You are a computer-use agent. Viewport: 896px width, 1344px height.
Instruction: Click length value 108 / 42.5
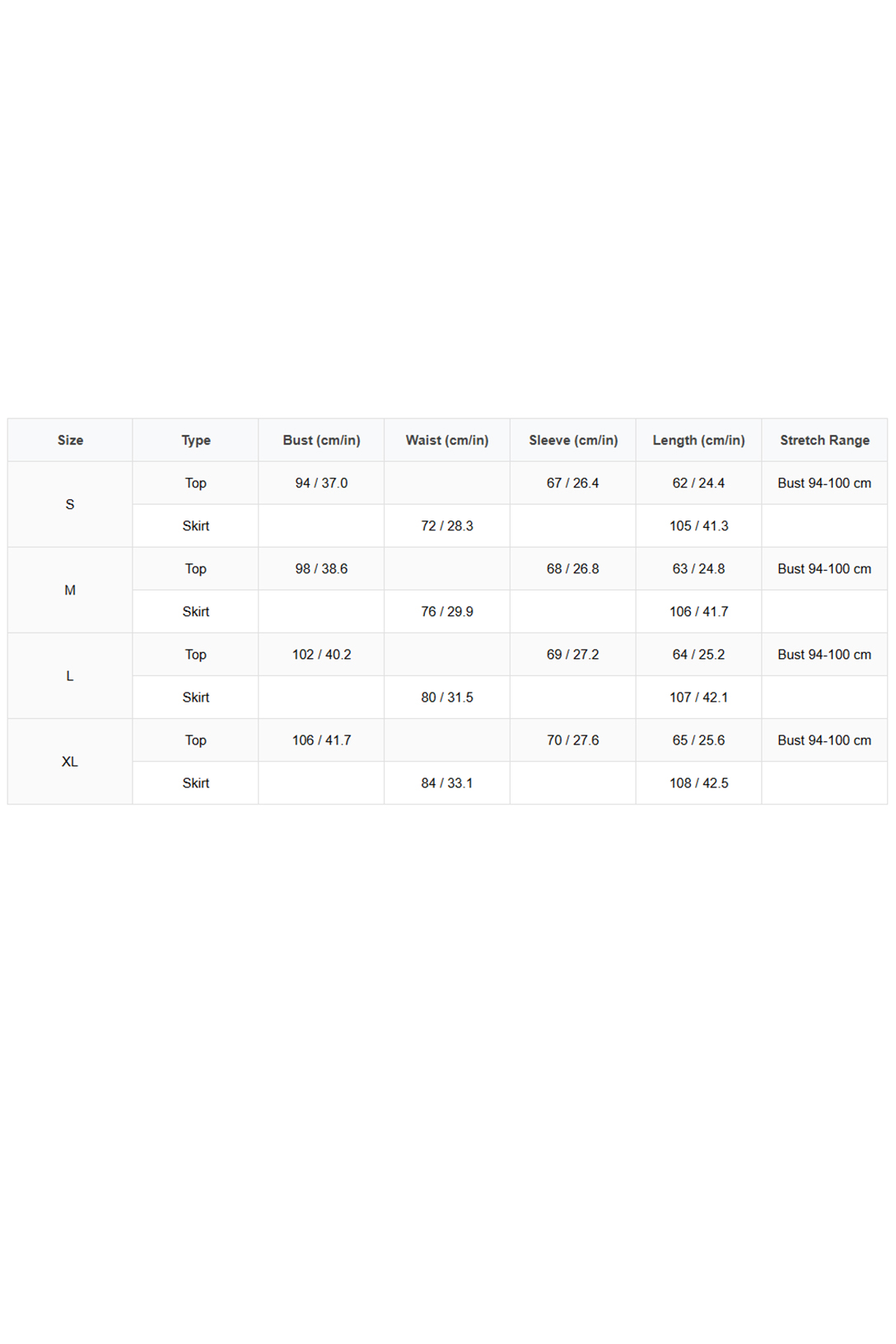tap(699, 782)
